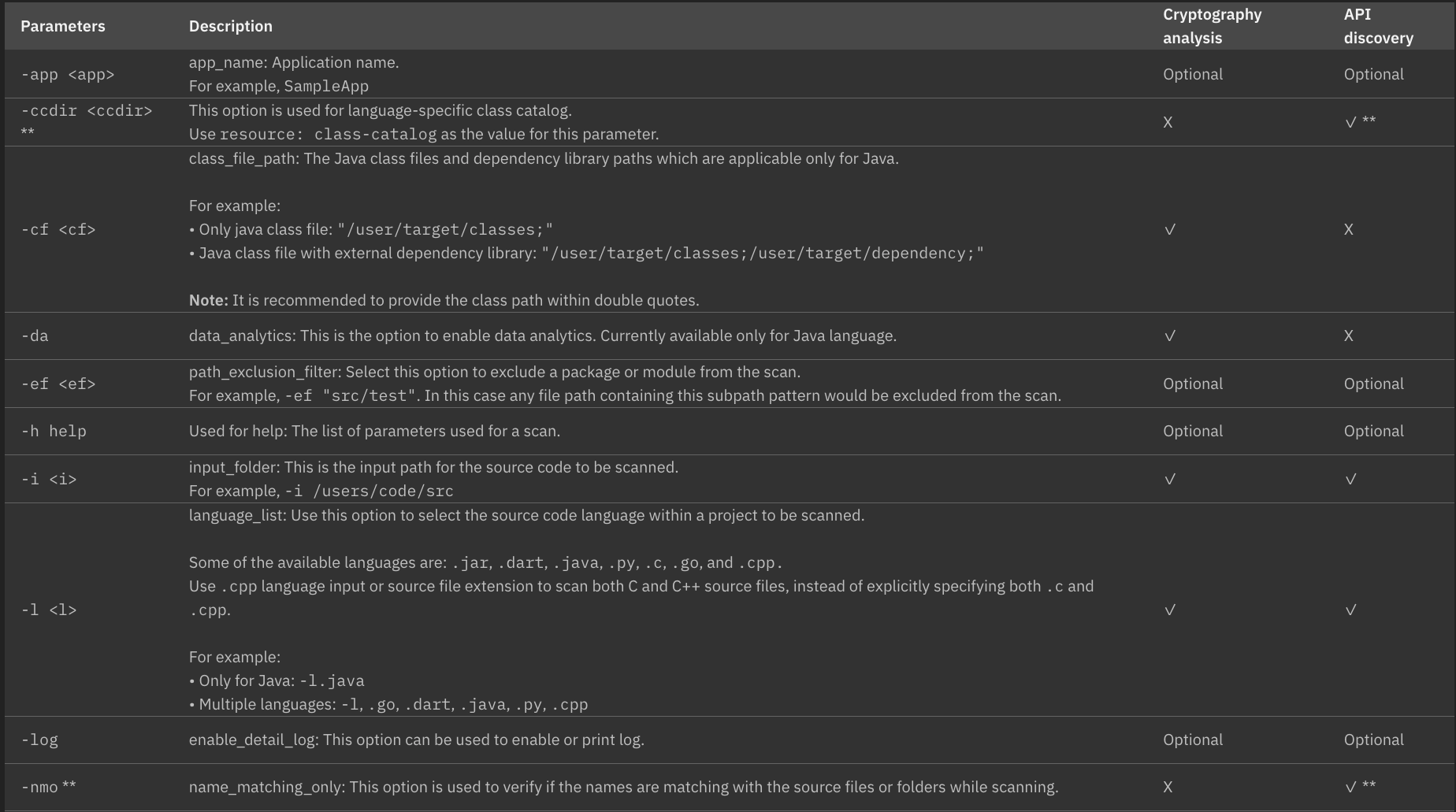This screenshot has height=812, width=1456.
Task: Click the -cf row API discovery X mark
Action: pos(1348,230)
